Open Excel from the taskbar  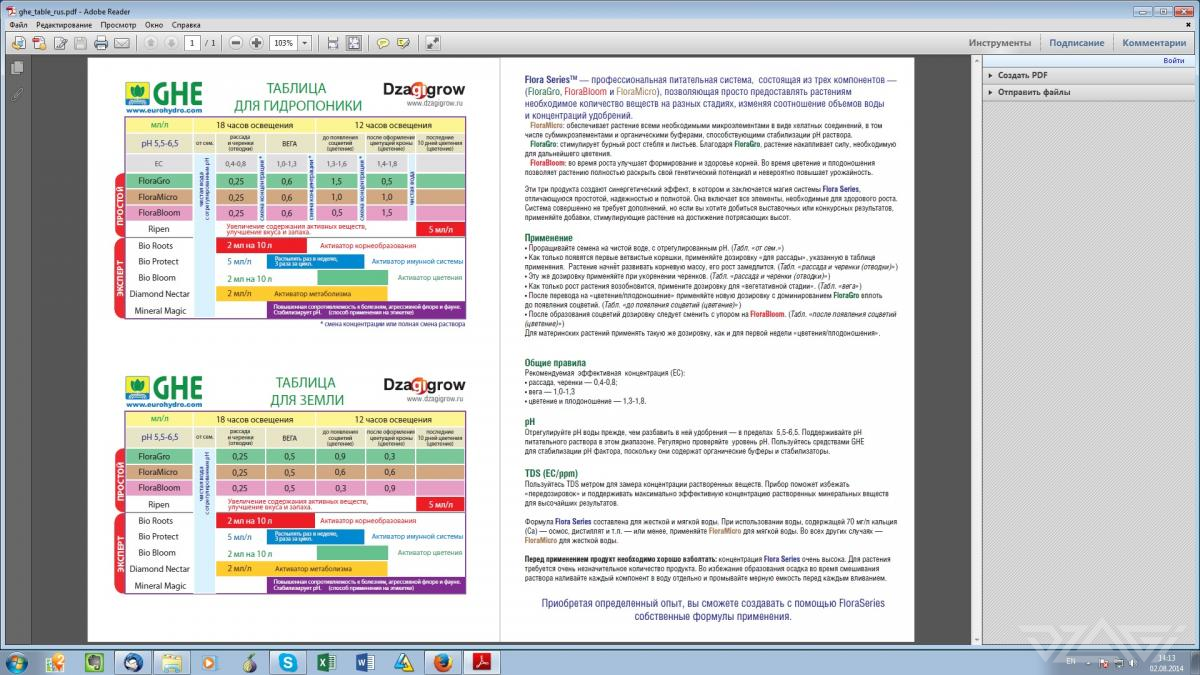coord(326,662)
